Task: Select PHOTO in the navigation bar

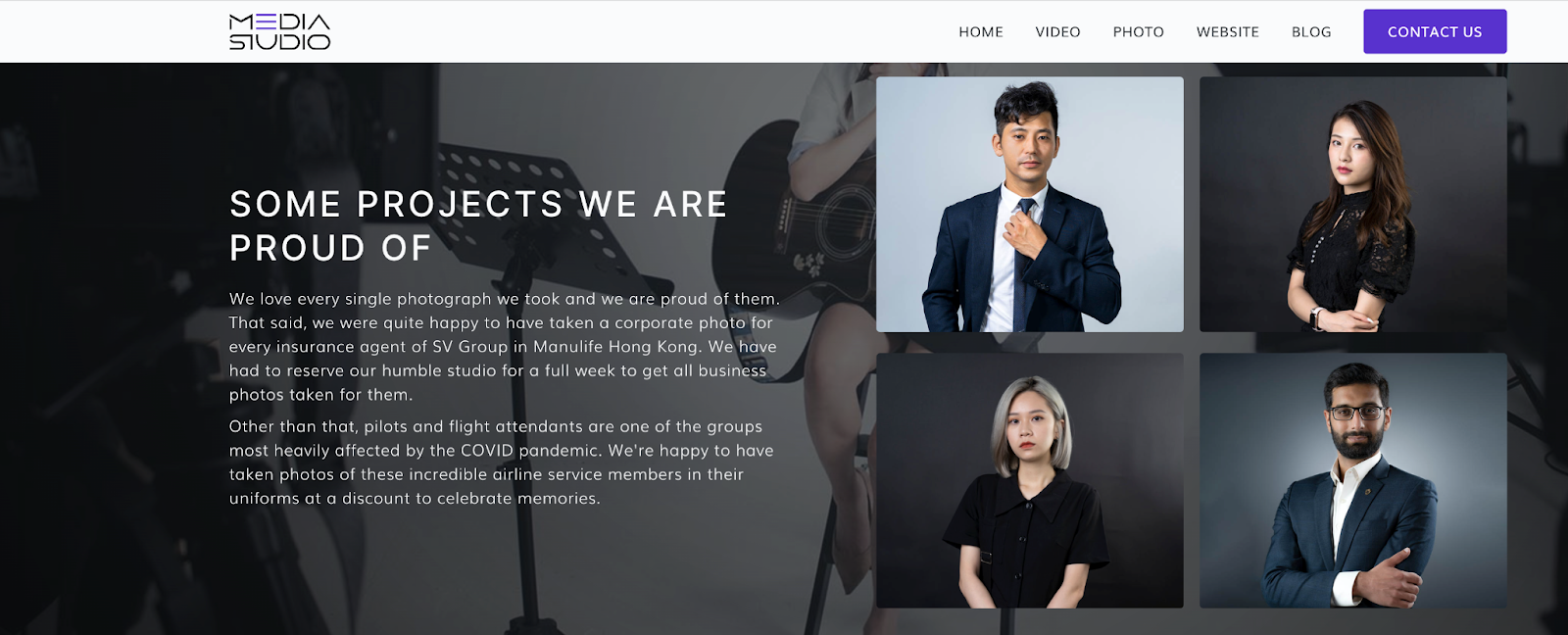Action: [1138, 32]
